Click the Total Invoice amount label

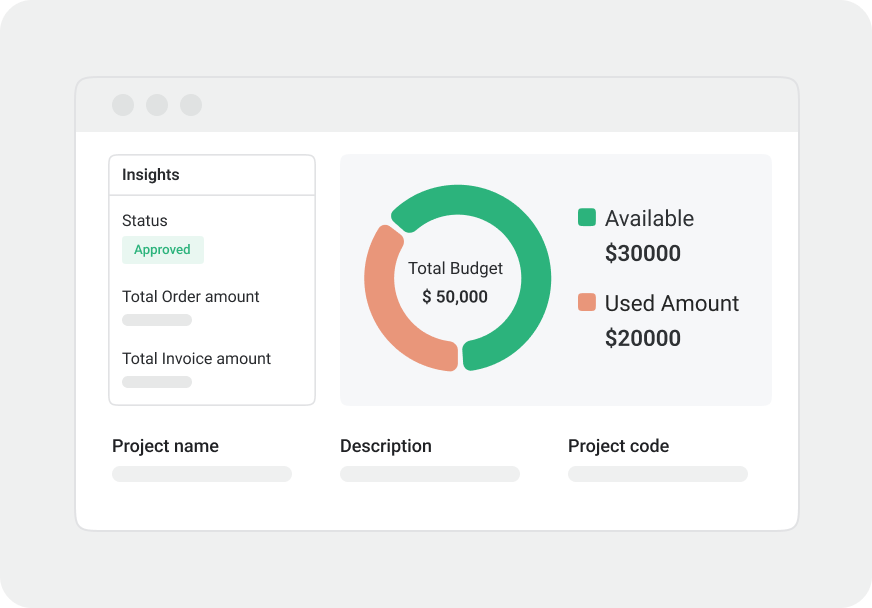pyautogui.click(x=195, y=358)
